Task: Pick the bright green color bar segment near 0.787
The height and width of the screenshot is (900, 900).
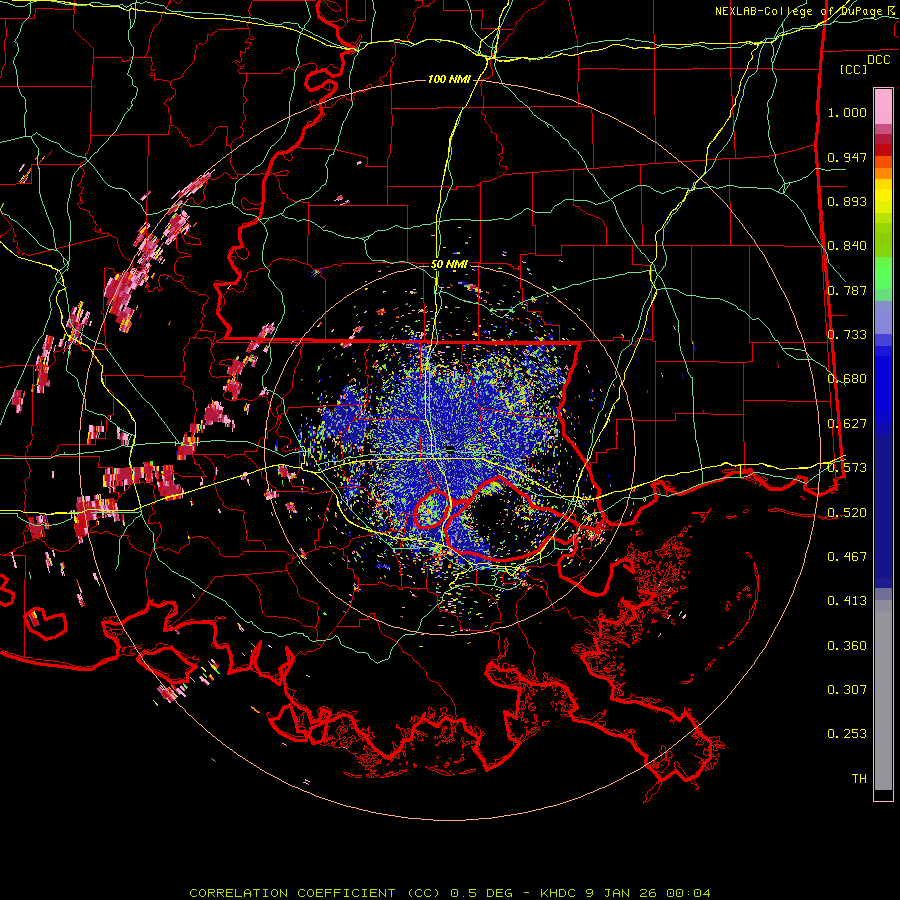Action: pos(883,273)
